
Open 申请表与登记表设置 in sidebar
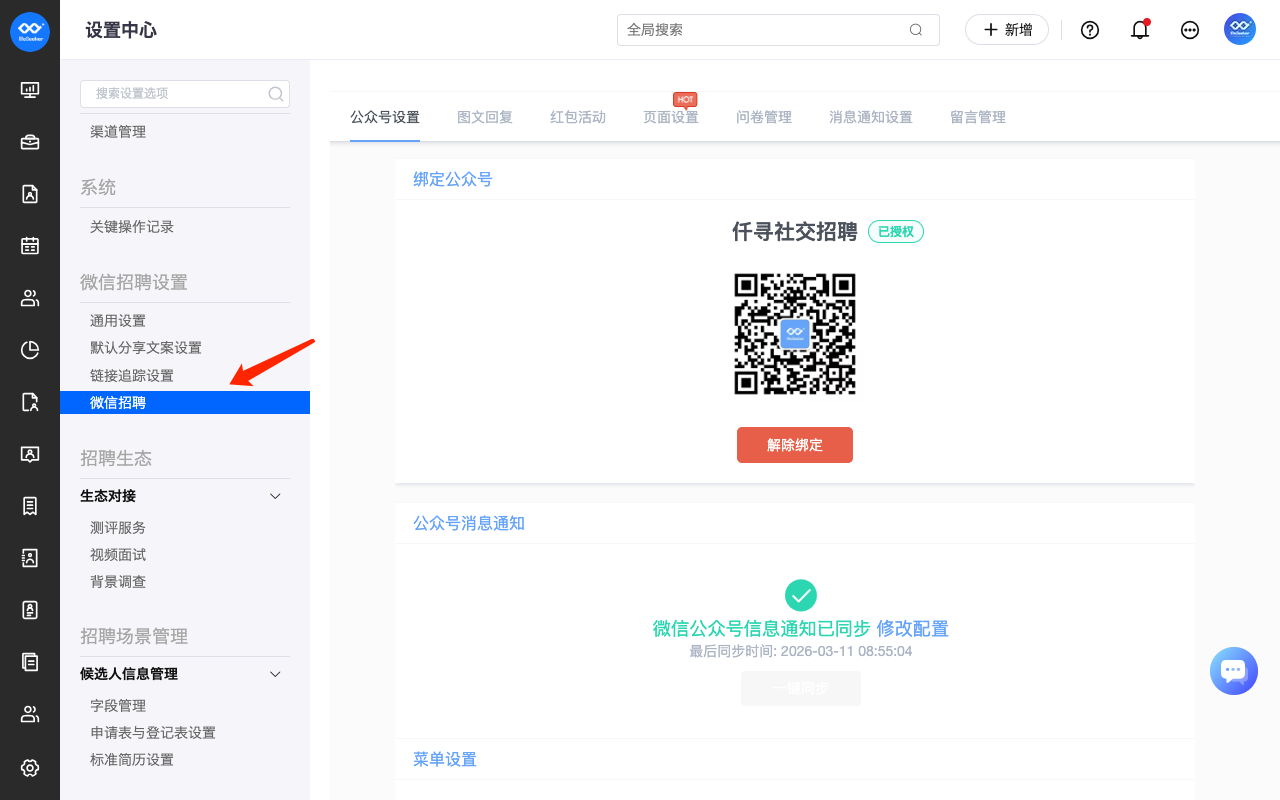click(x=153, y=733)
